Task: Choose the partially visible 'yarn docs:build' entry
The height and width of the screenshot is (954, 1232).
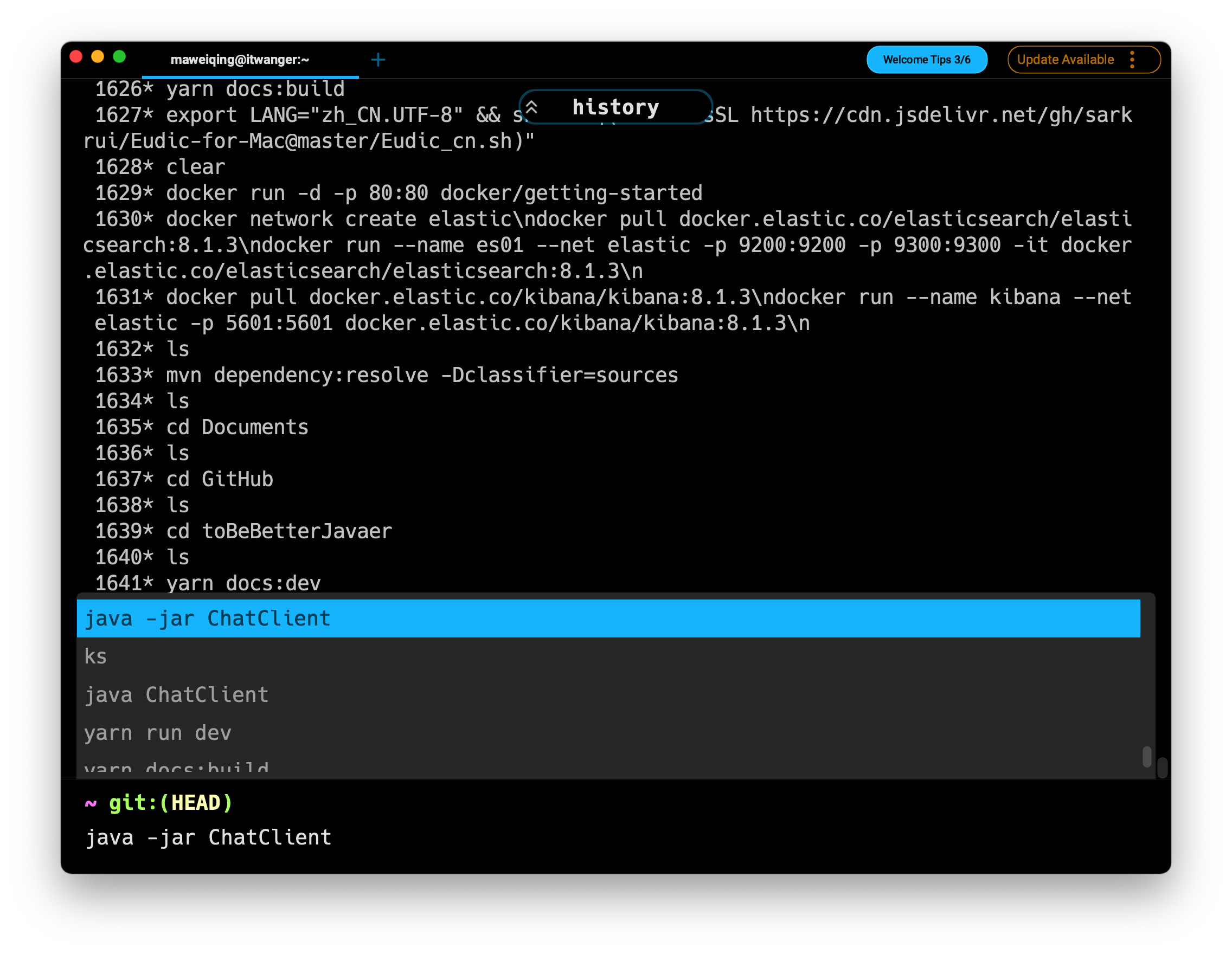Action: click(x=177, y=768)
